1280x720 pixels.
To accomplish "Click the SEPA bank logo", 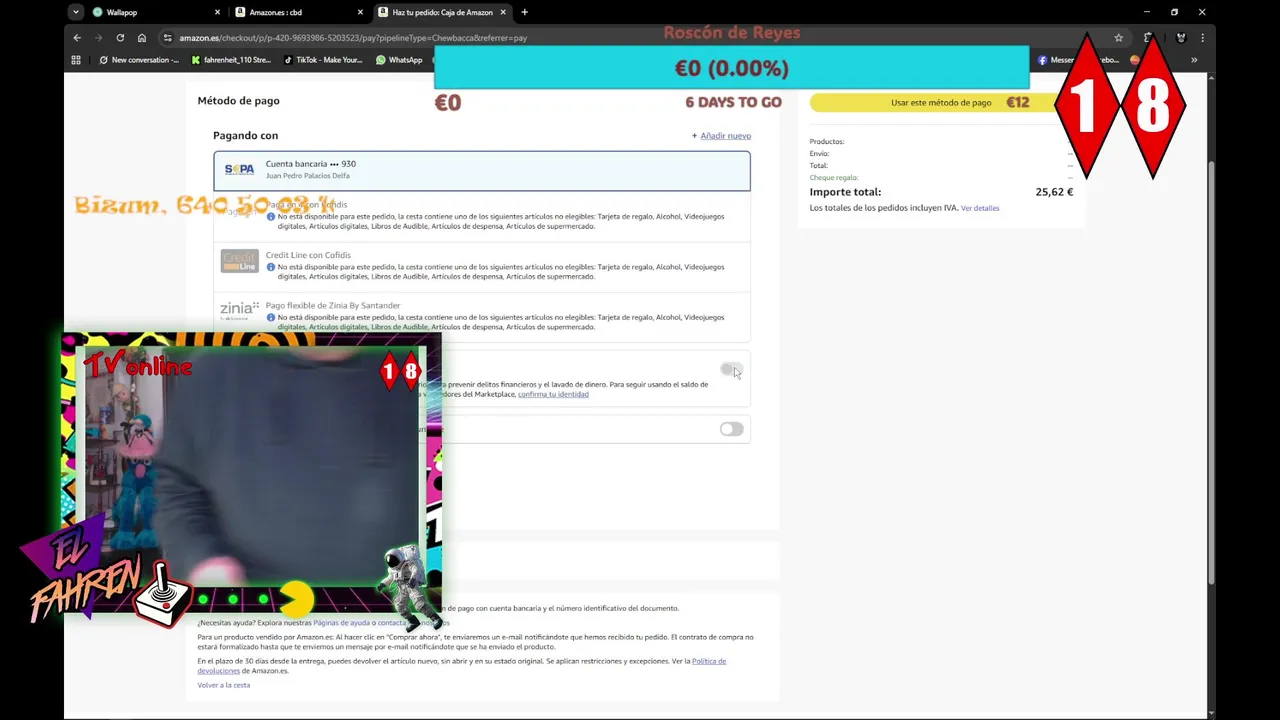I will pos(239,170).
